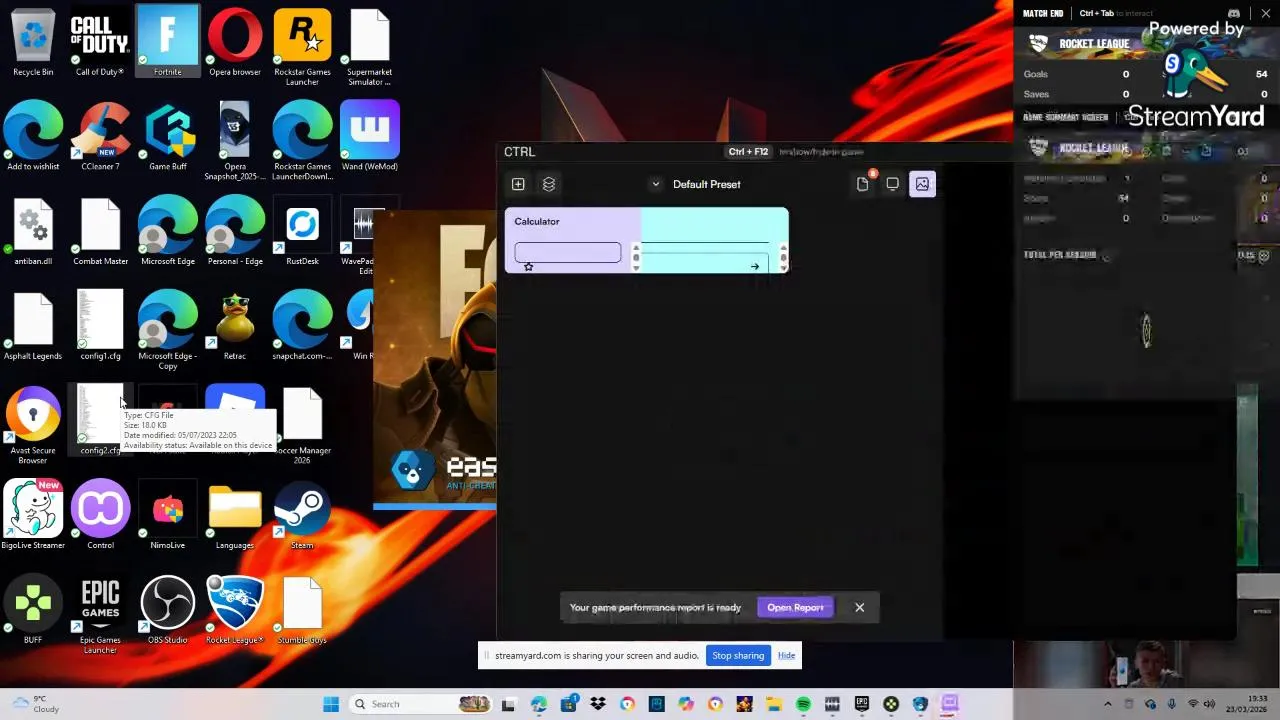Open the Languages folder
This screenshot has height=720, width=1280.
(x=235, y=516)
